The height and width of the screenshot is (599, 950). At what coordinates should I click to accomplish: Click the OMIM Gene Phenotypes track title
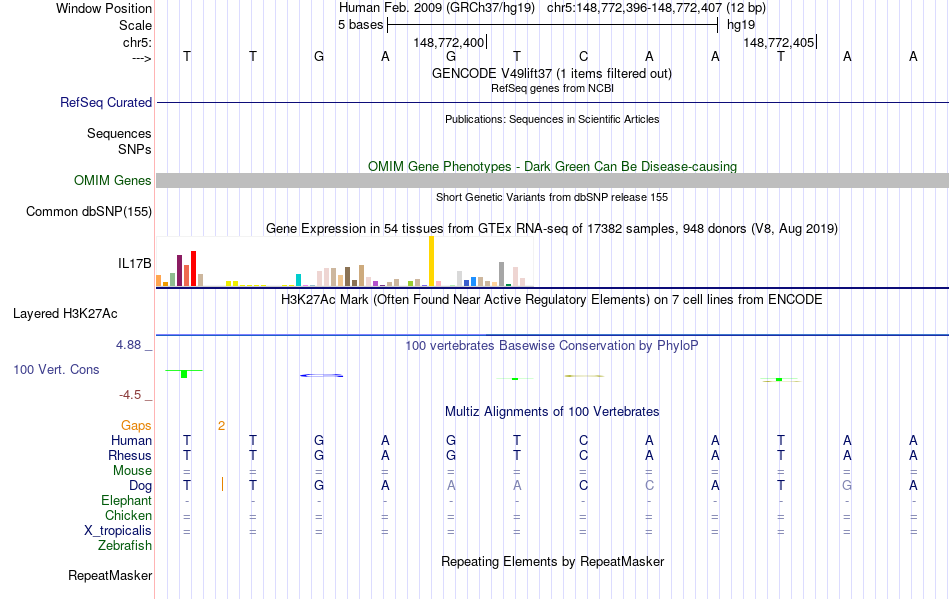[553, 167]
